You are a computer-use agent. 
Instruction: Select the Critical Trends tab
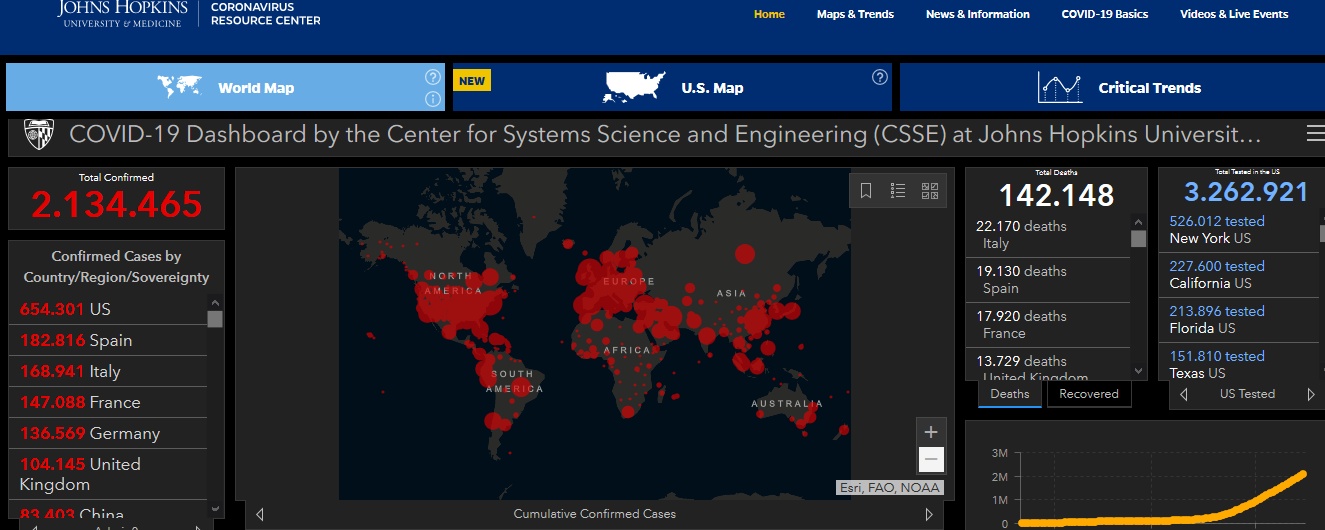(x=1112, y=87)
